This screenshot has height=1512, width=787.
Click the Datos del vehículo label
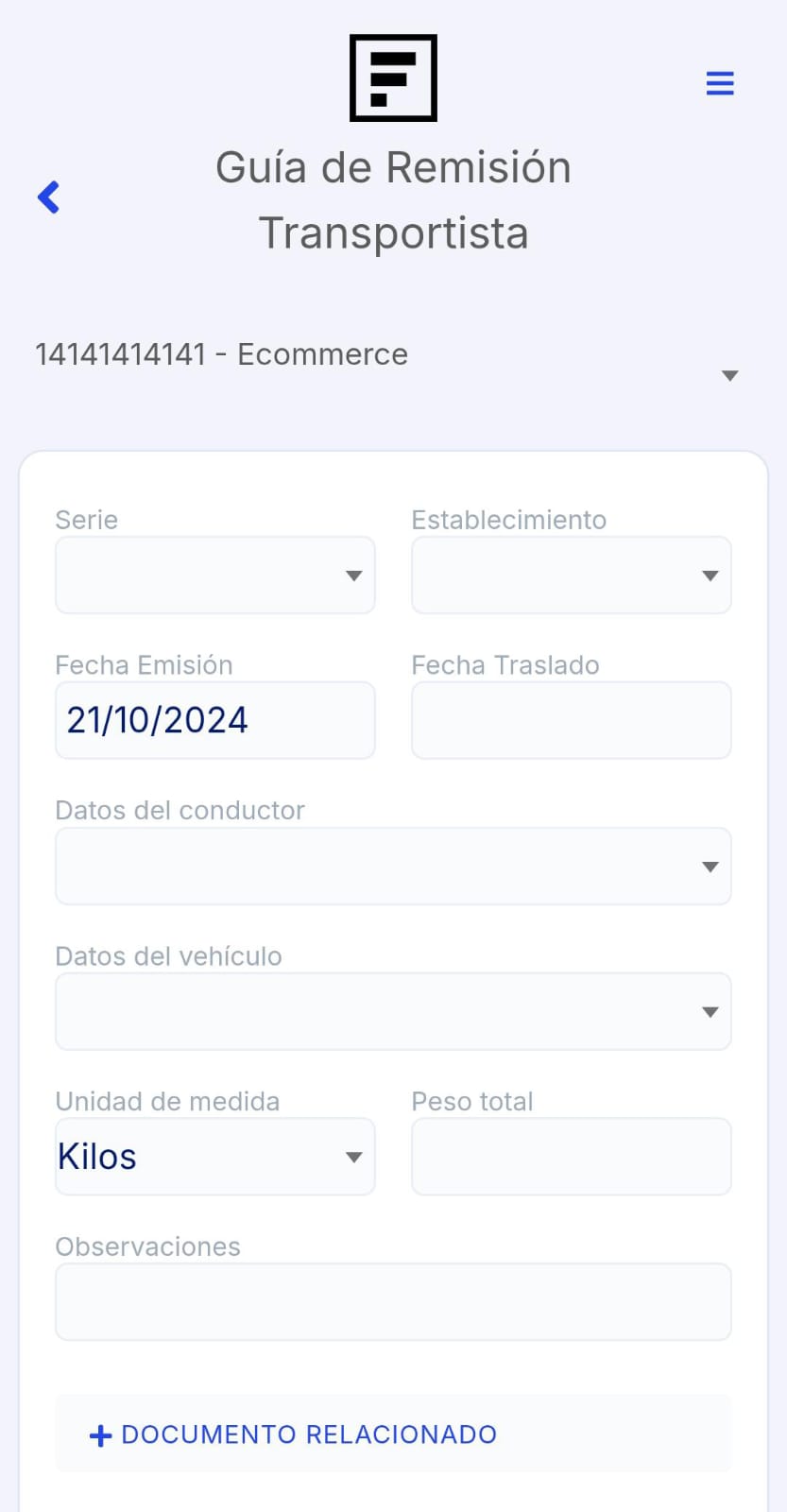point(169,956)
